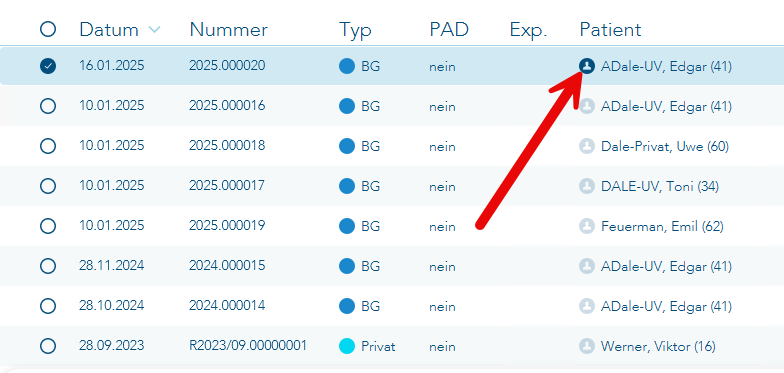This screenshot has height=373, width=784.
Task: Click Privat type label in last row
Action: point(378,346)
